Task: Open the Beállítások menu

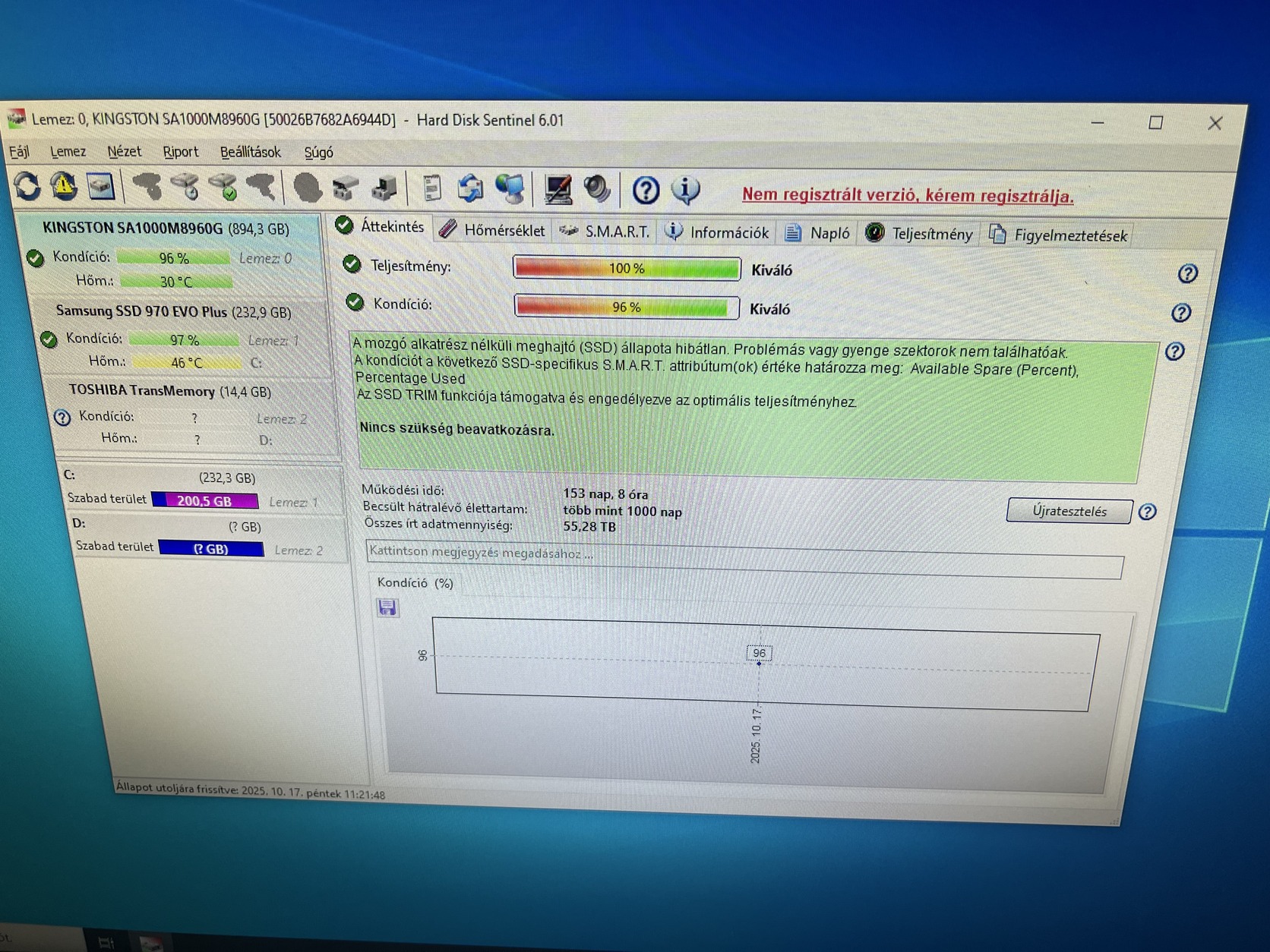Action: pyautogui.click(x=251, y=153)
